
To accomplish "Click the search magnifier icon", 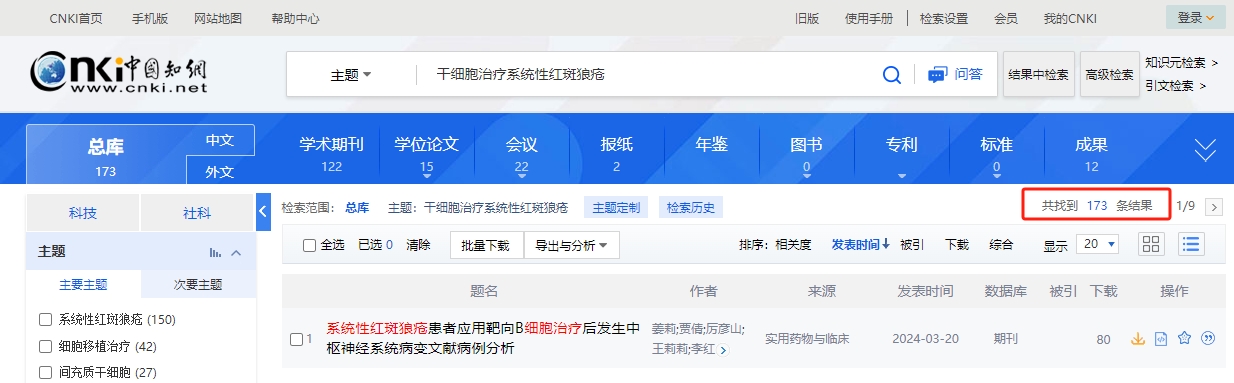I will (892, 74).
